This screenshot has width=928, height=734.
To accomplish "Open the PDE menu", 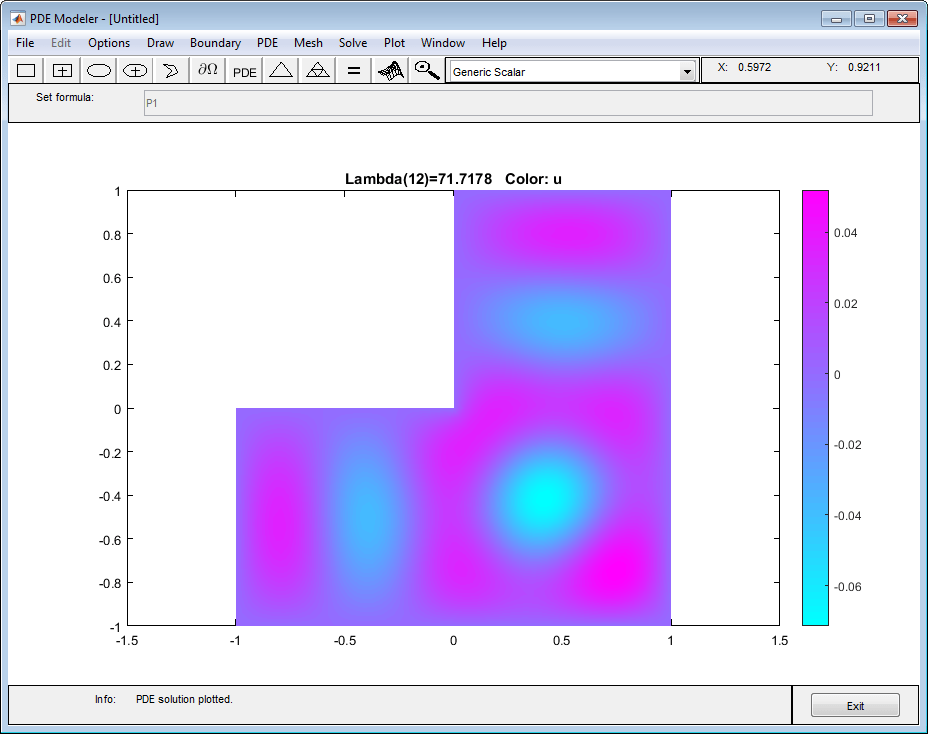I will click(x=268, y=43).
